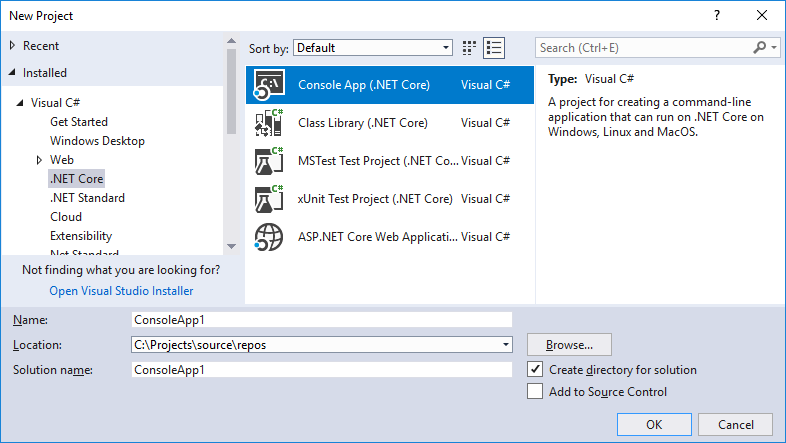Open the Location path dropdown arrow
Image resolution: width=786 pixels, height=443 pixels.
[506, 345]
